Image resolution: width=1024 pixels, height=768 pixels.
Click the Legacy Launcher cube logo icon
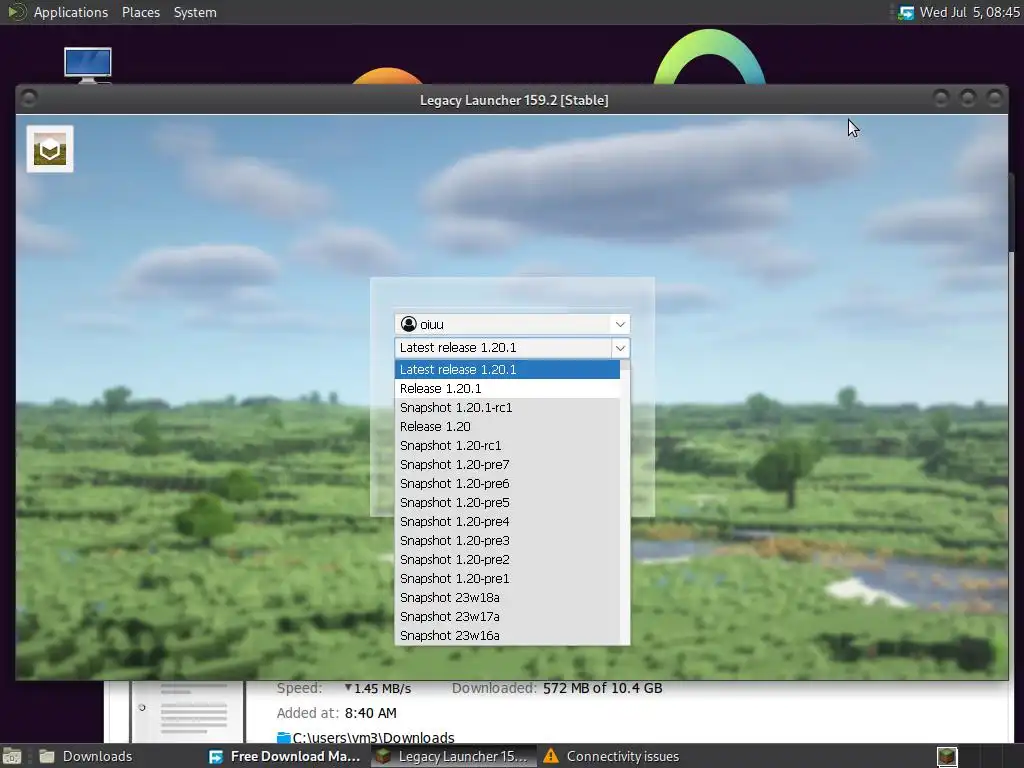coord(50,150)
